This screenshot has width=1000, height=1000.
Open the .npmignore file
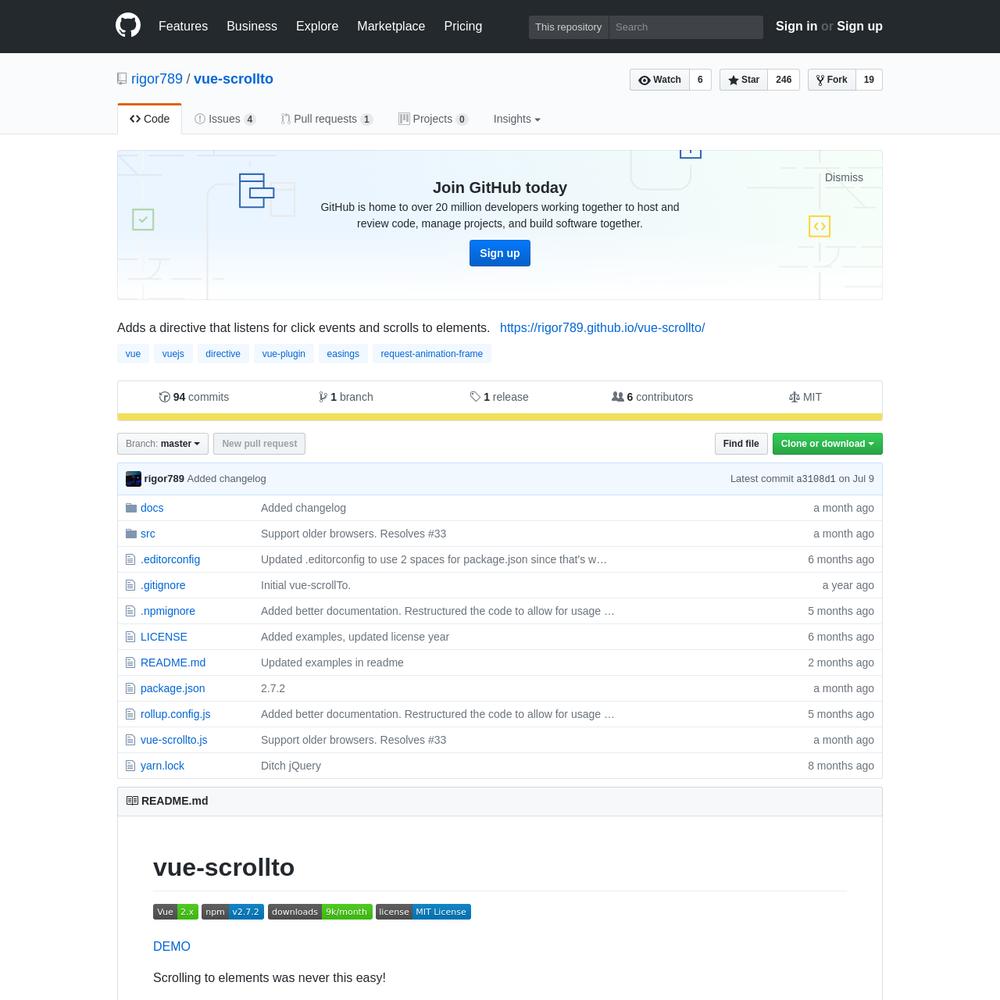click(x=168, y=611)
